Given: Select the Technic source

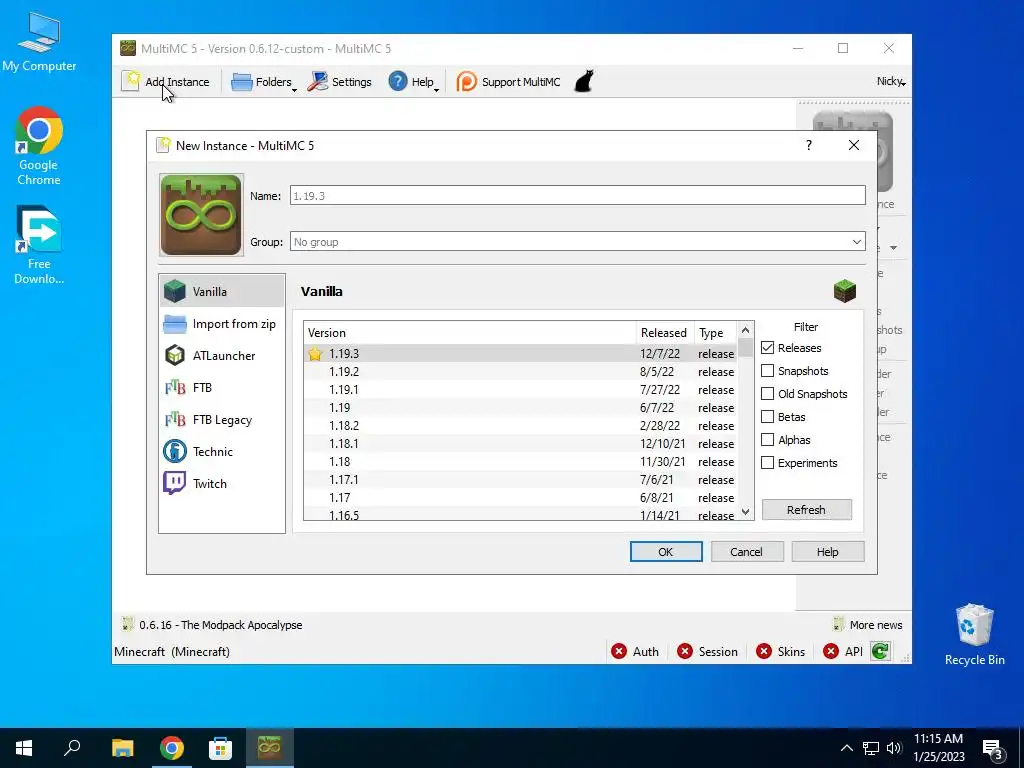Looking at the screenshot, I should [222, 451].
